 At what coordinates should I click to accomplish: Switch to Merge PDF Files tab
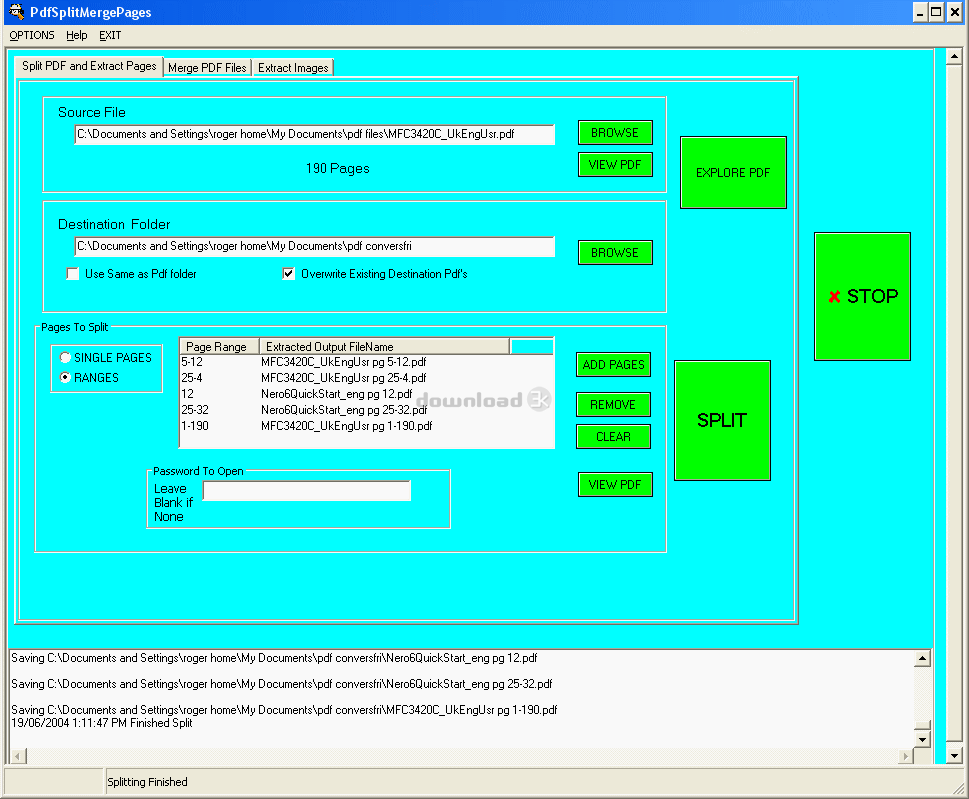(x=207, y=68)
